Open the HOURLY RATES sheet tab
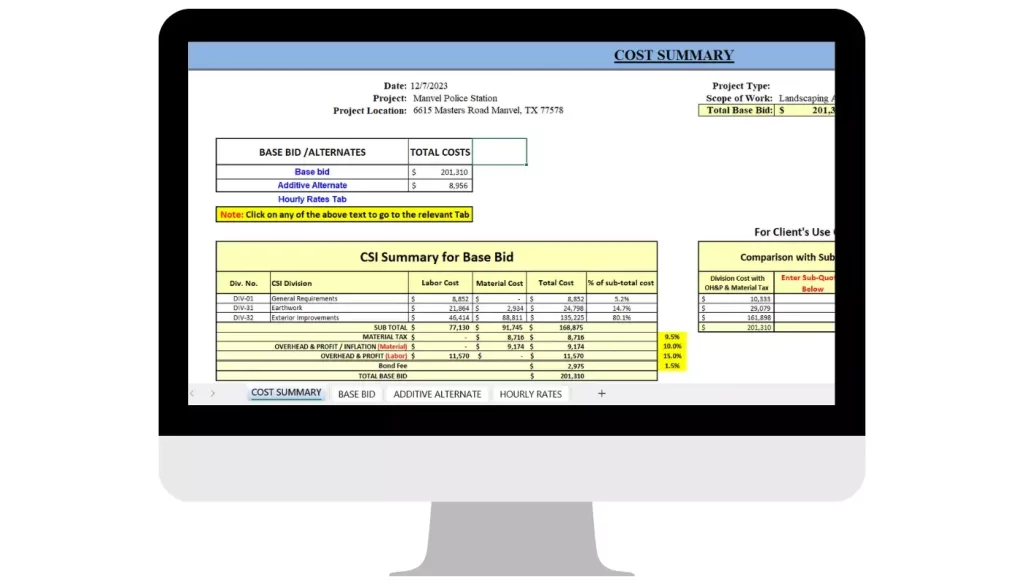The image size is (1024, 585). (x=530, y=394)
